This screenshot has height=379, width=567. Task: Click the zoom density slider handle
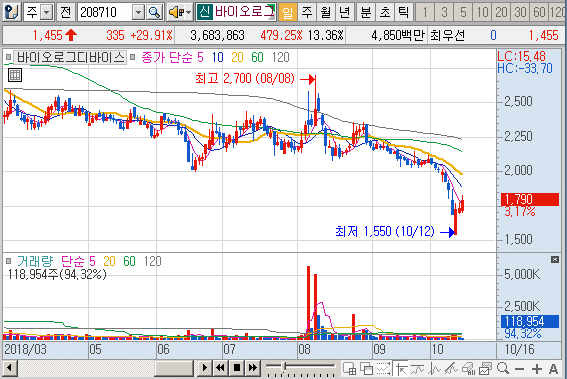[x=284, y=367]
